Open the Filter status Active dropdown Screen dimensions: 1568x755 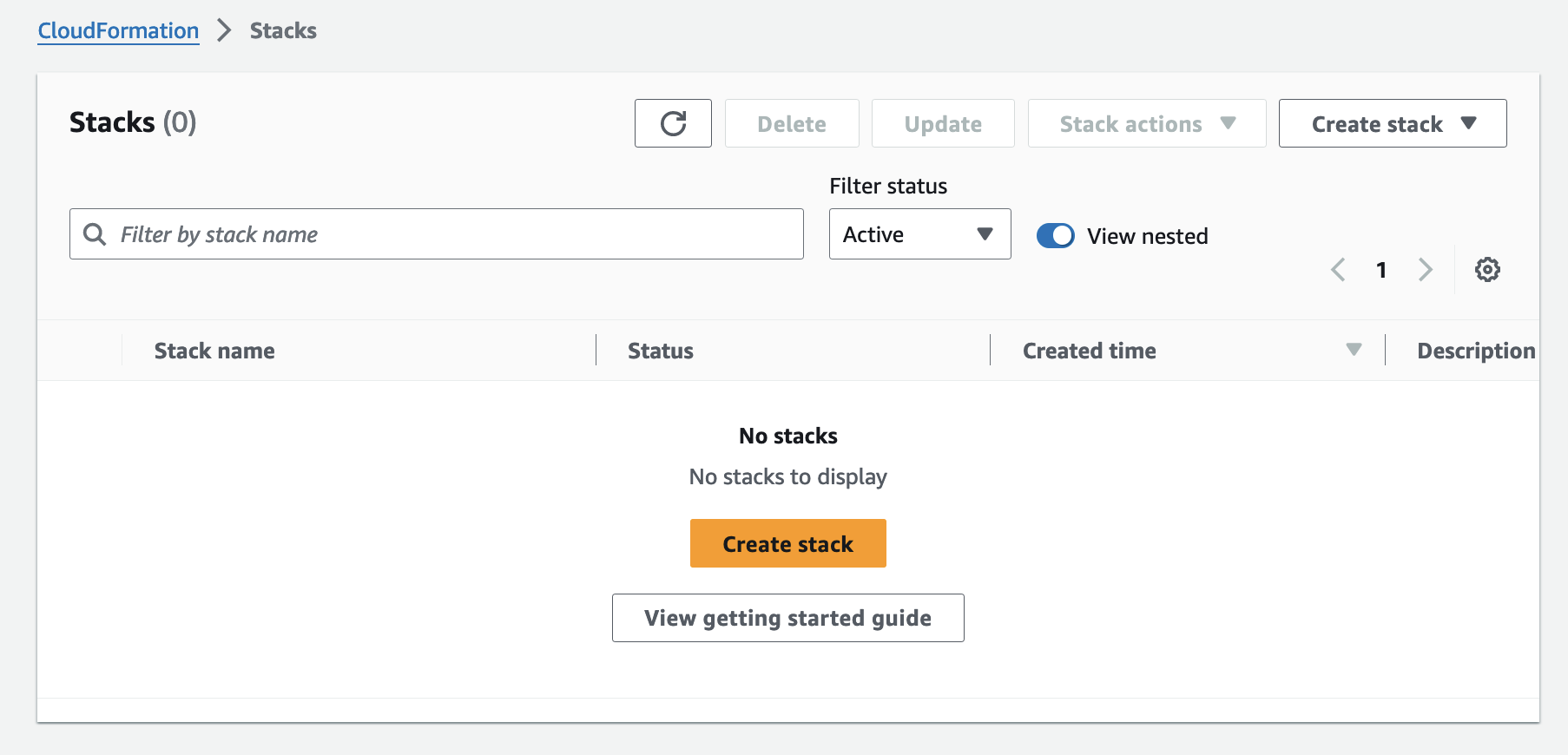[919, 234]
